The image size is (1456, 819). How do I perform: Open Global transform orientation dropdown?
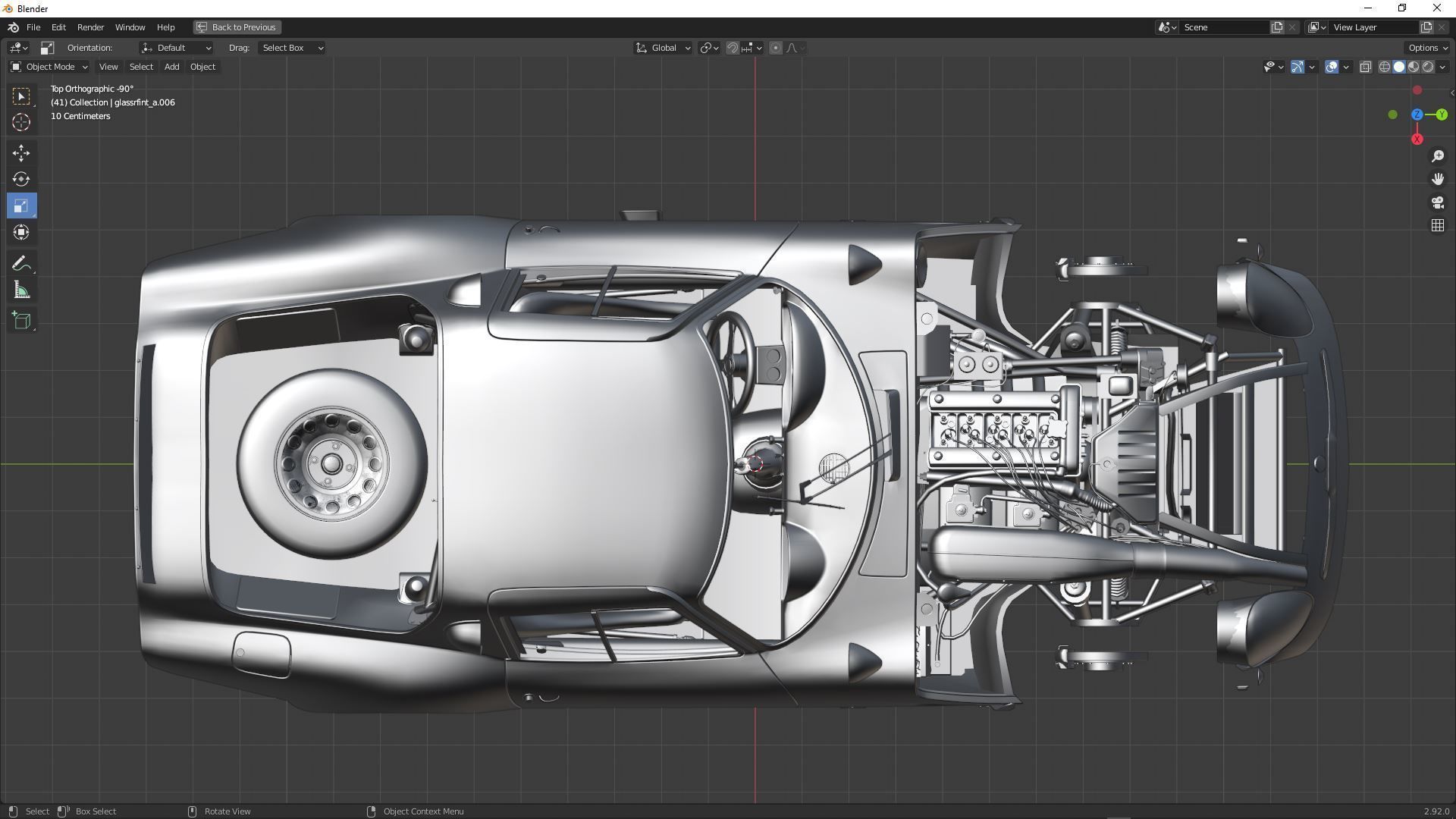pos(664,48)
